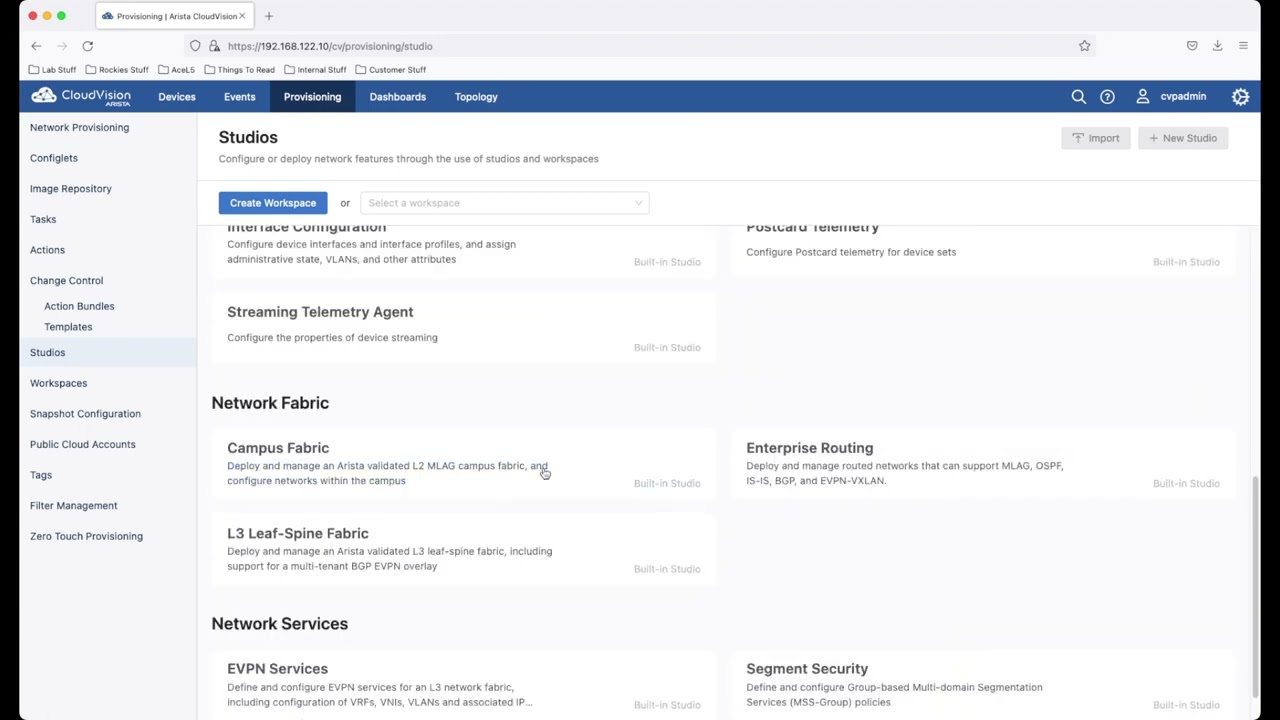Bookmark this page with the star icon

point(1084,46)
